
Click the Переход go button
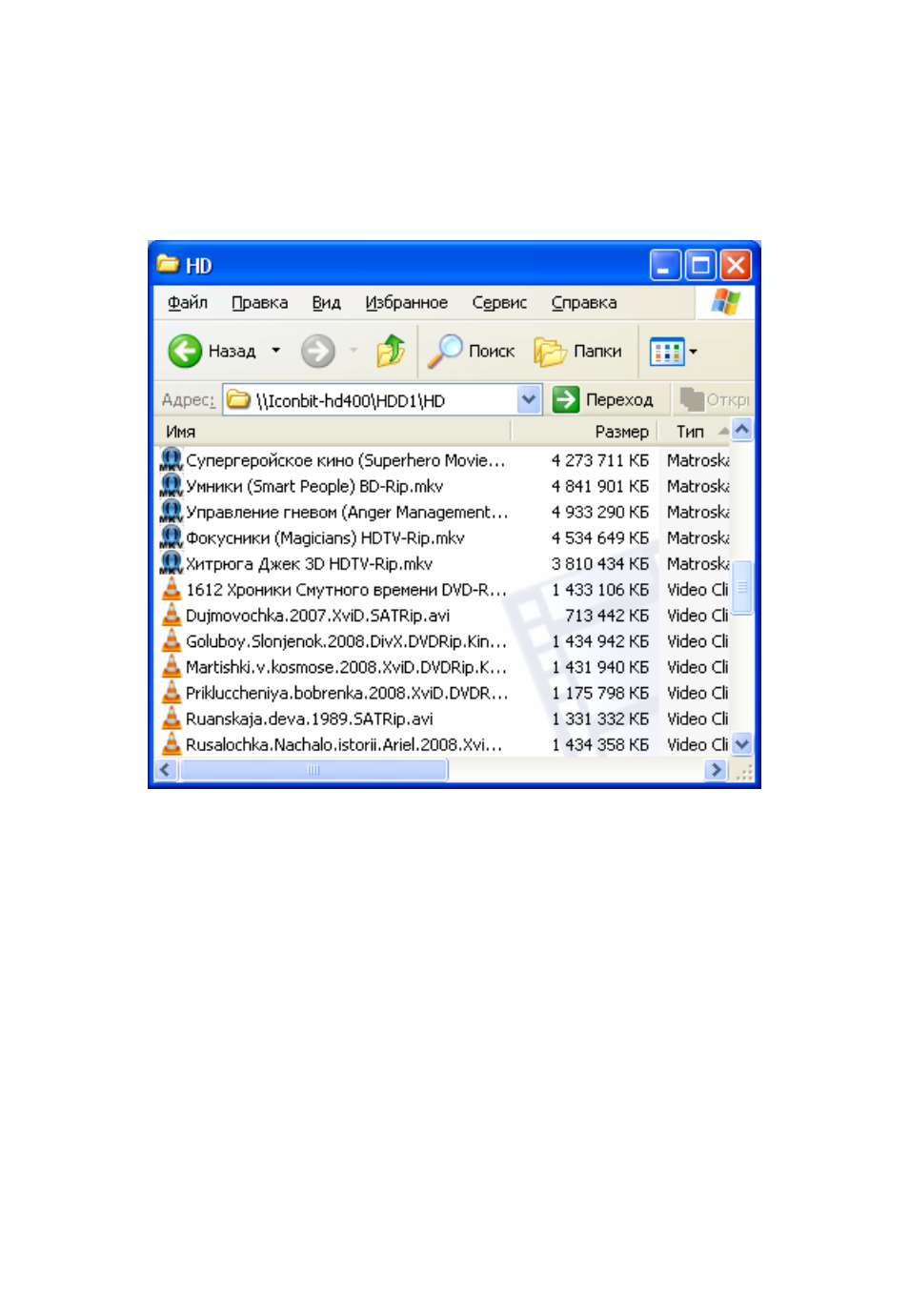603,399
